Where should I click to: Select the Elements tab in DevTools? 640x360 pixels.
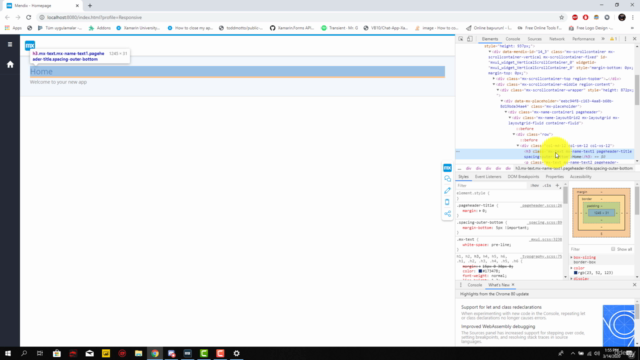tap(490, 39)
